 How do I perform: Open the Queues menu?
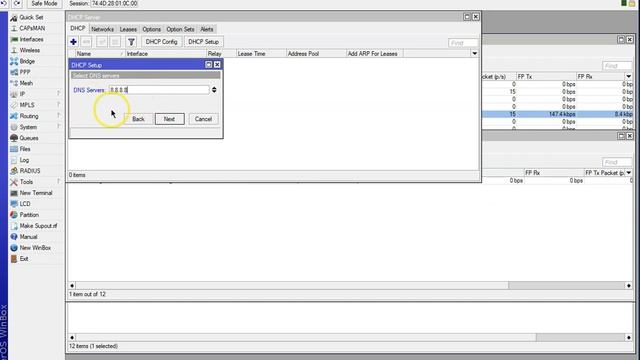point(29,138)
